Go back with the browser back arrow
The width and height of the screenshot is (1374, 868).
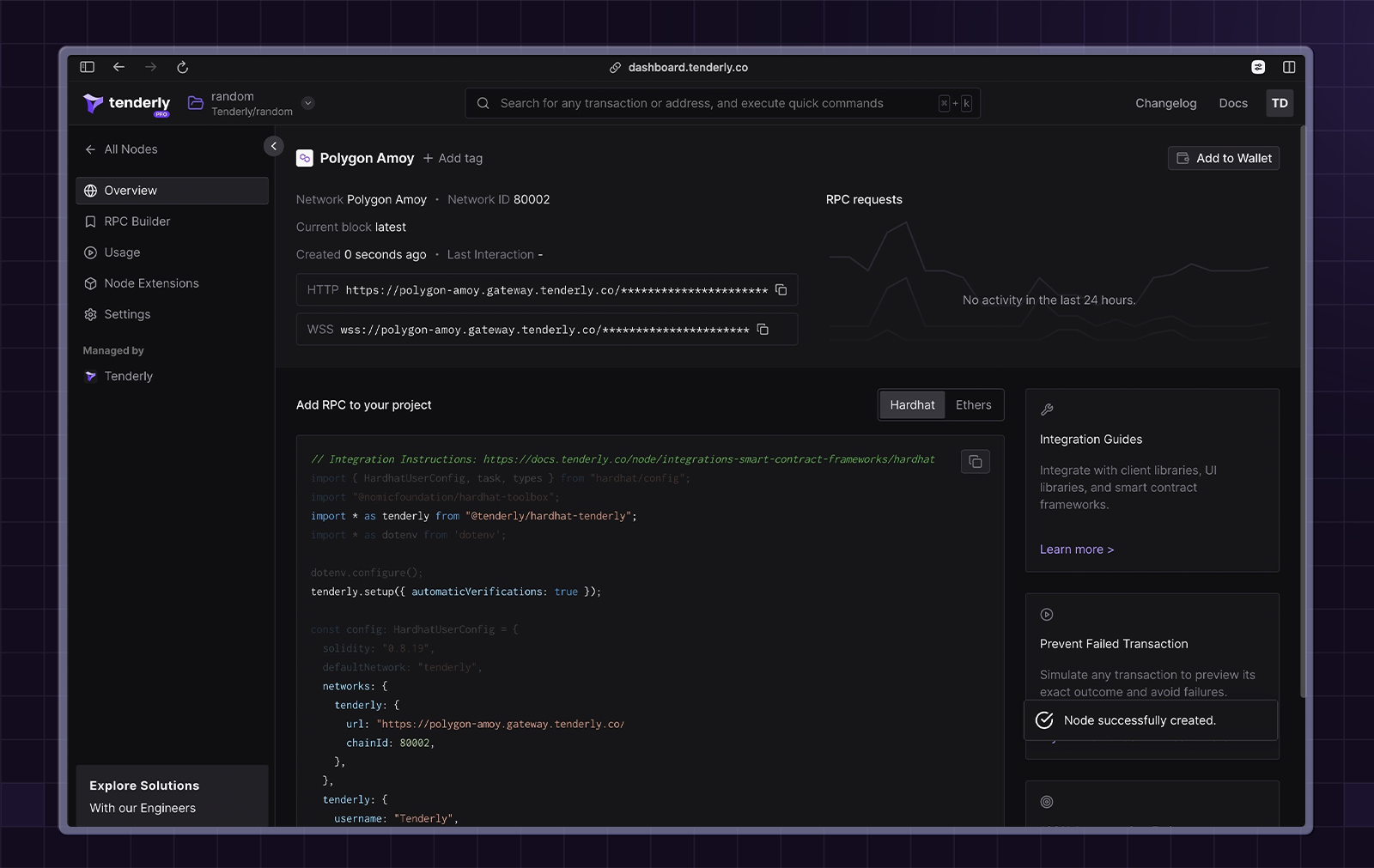tap(119, 67)
